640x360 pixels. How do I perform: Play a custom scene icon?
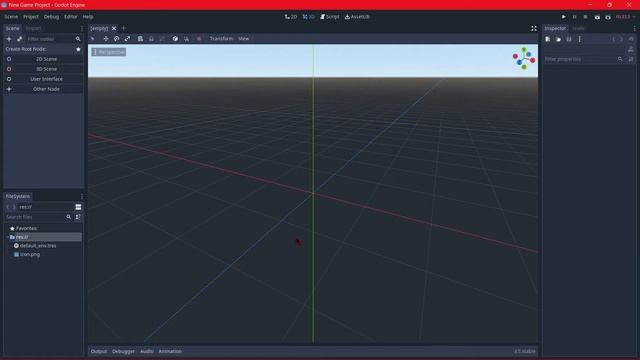[x=608, y=17]
